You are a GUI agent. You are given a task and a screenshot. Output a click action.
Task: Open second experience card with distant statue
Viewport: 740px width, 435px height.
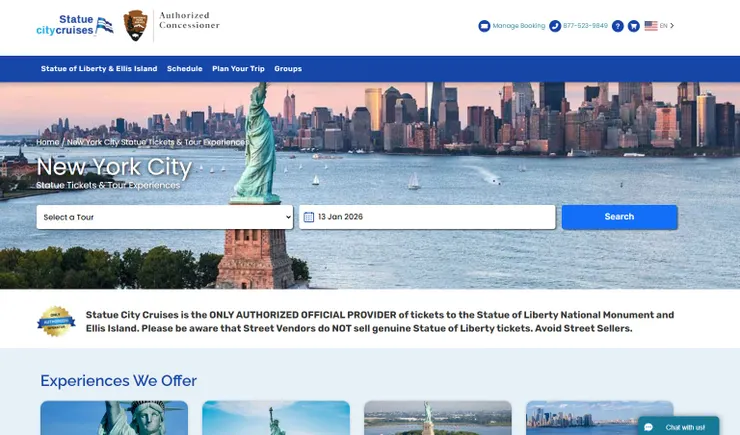coord(276,418)
